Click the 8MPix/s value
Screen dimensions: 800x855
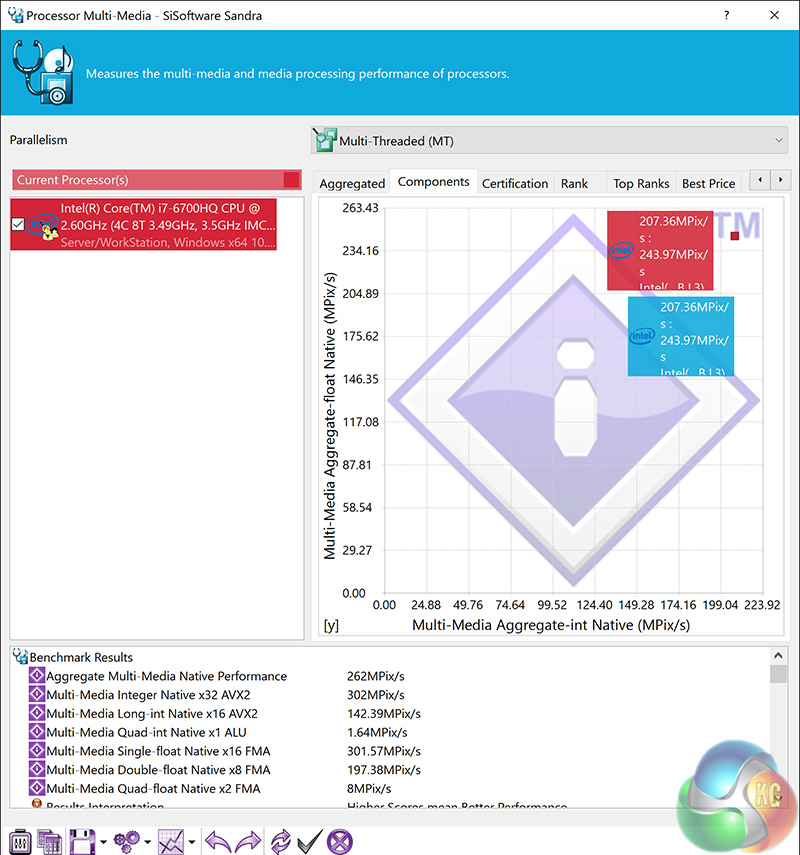pyautogui.click(x=369, y=788)
